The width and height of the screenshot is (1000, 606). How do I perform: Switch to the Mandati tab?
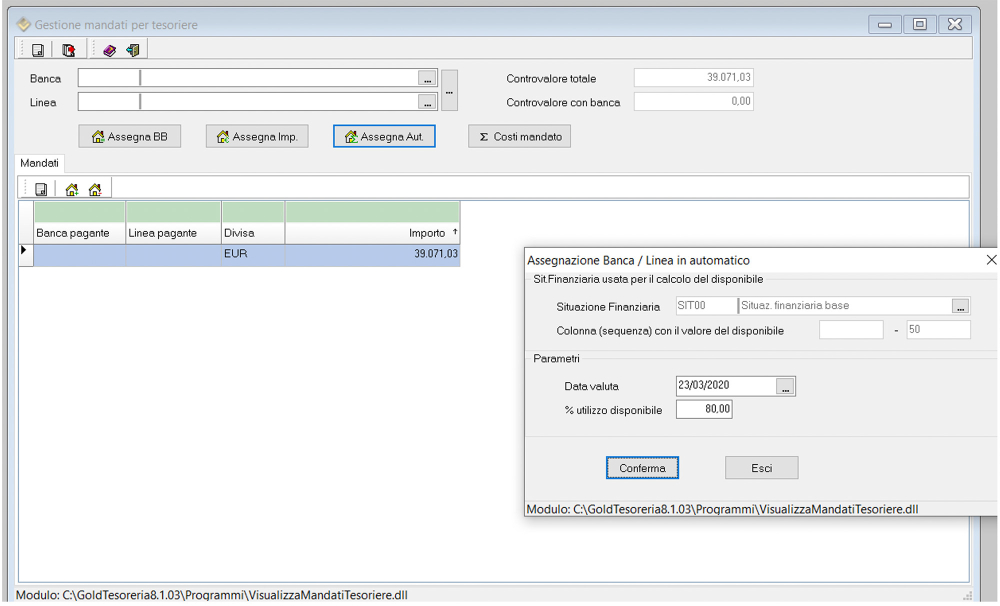[x=40, y=162]
